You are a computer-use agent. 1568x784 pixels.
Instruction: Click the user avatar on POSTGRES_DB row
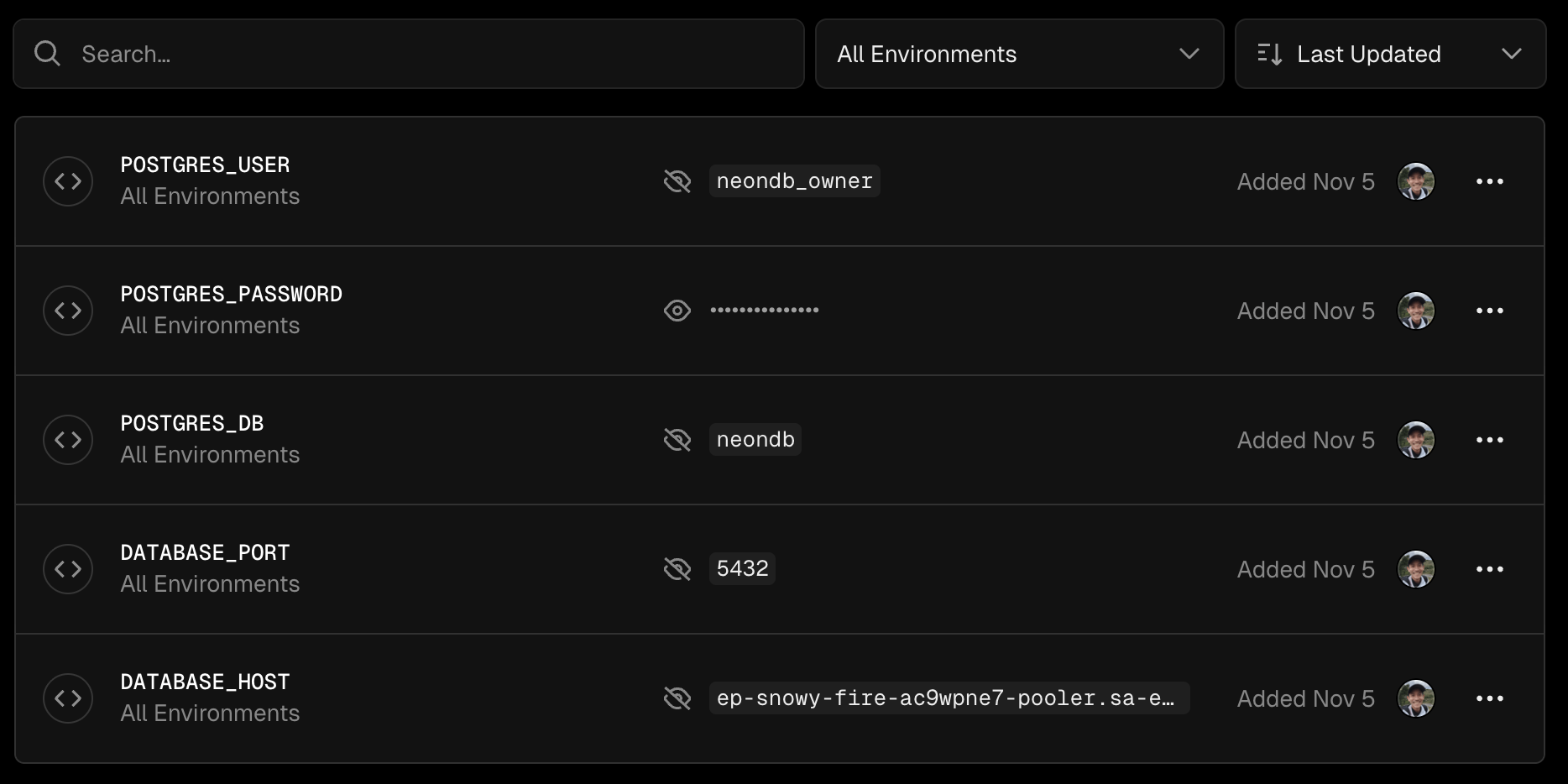pyautogui.click(x=1415, y=440)
